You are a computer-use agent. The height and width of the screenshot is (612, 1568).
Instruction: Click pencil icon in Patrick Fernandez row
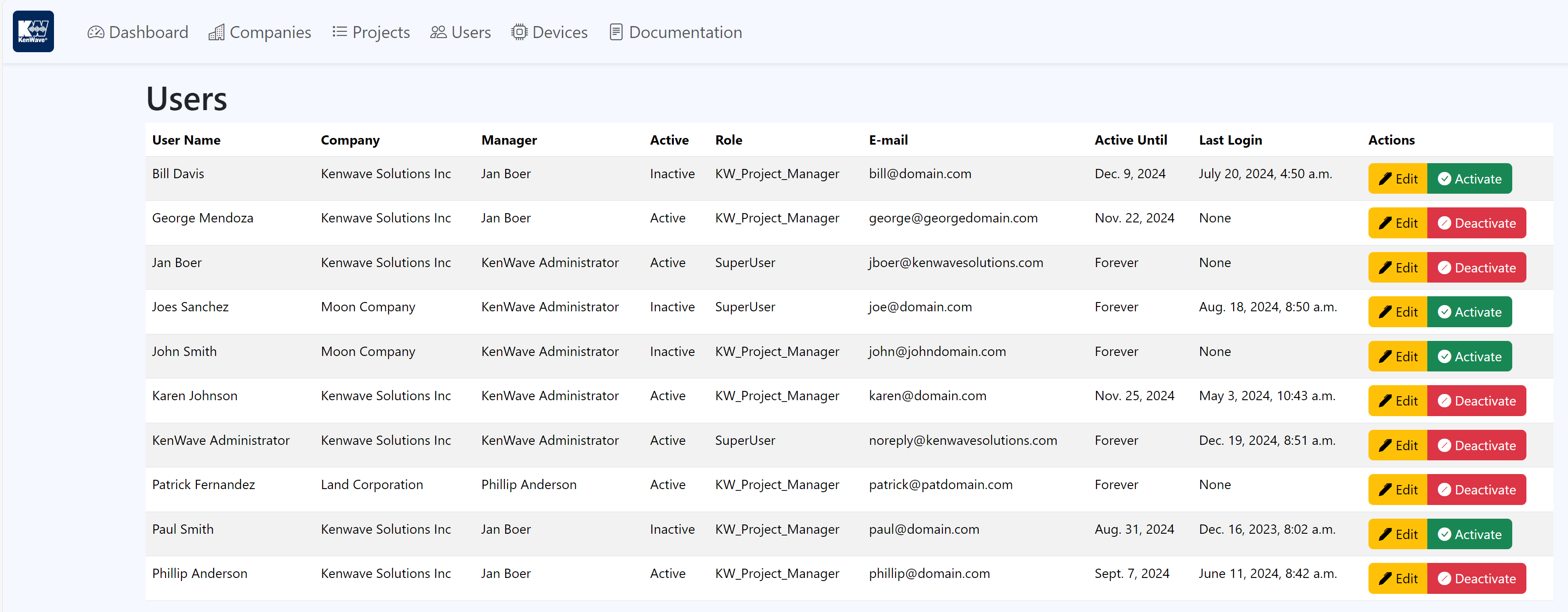click(1385, 490)
